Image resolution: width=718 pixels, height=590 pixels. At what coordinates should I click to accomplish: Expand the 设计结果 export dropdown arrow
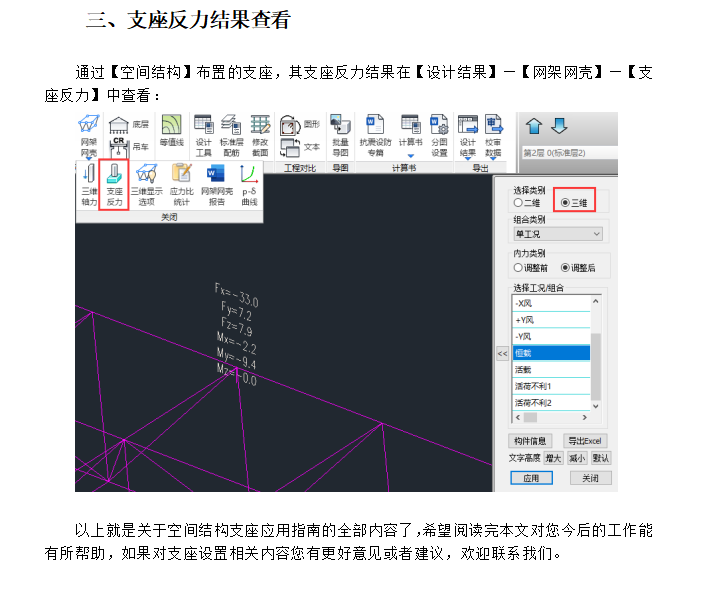tap(468, 158)
